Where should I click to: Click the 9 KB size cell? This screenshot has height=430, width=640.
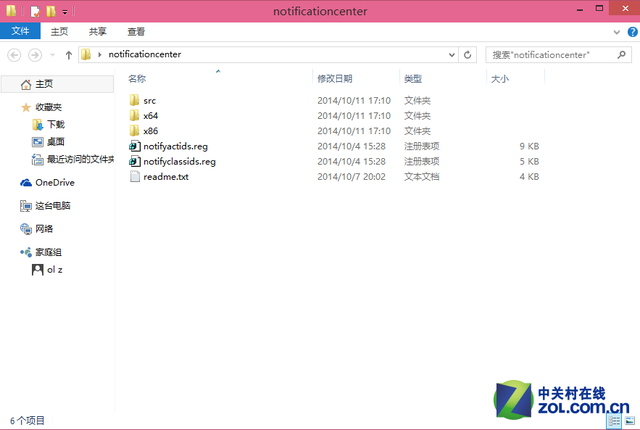[529, 146]
